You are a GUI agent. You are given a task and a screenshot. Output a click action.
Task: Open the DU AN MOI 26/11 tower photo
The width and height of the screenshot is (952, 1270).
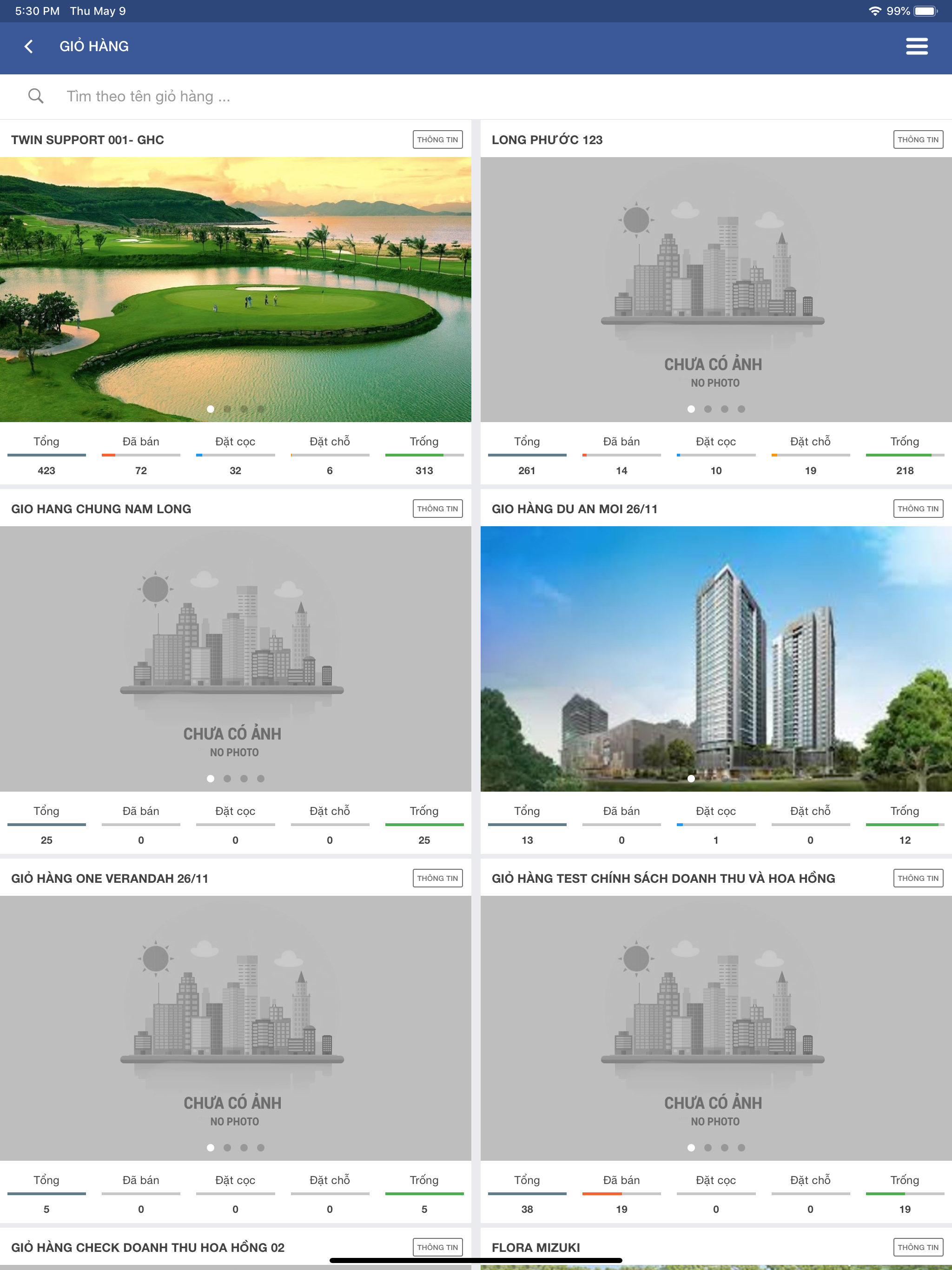(716, 659)
